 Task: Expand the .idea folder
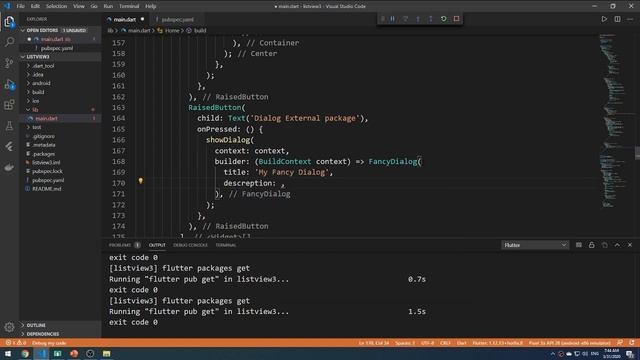pyautogui.click(x=60, y=75)
